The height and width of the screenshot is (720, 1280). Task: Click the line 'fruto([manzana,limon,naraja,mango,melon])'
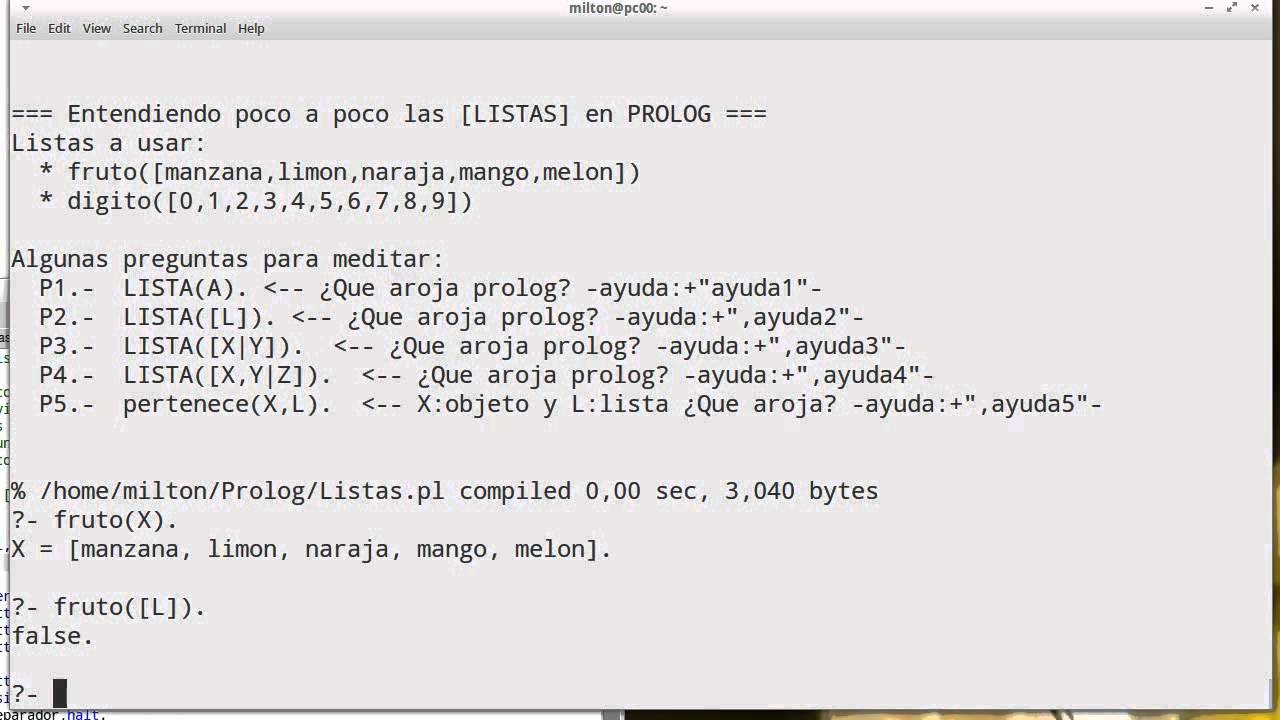point(354,172)
